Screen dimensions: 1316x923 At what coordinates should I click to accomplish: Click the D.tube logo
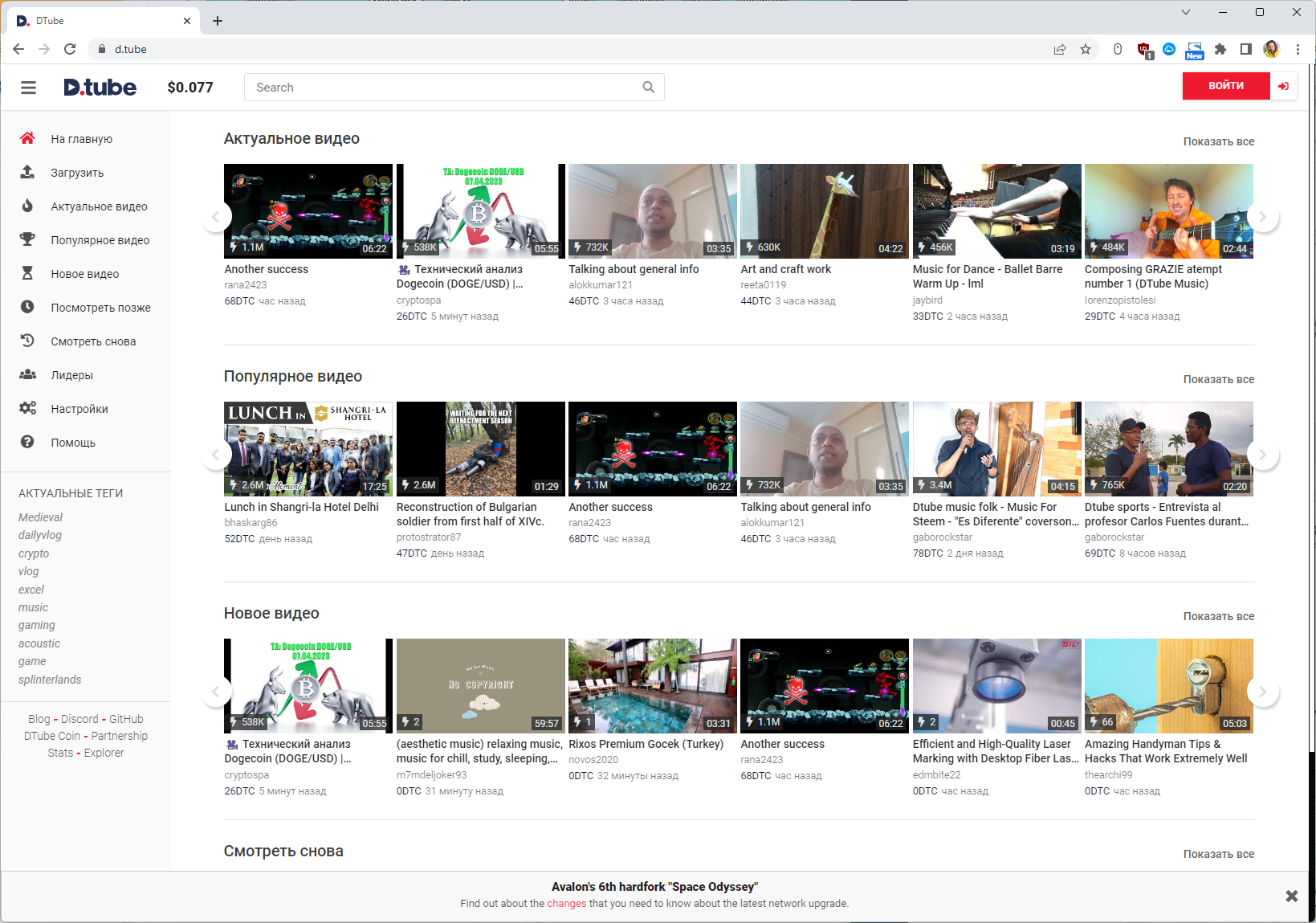100,87
